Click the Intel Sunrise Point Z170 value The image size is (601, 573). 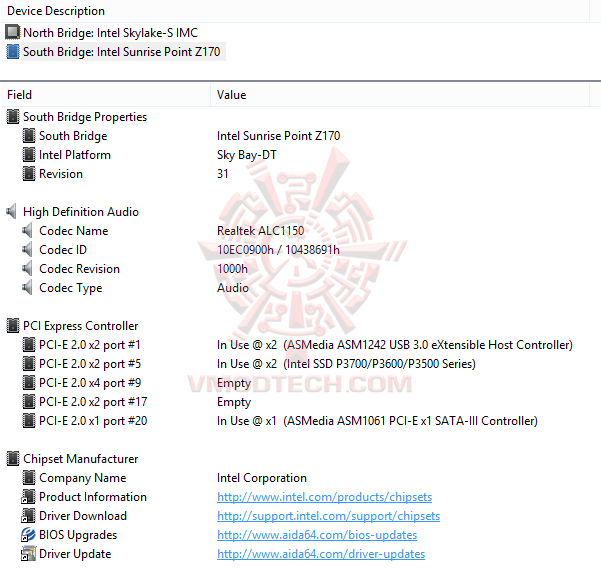click(x=279, y=136)
